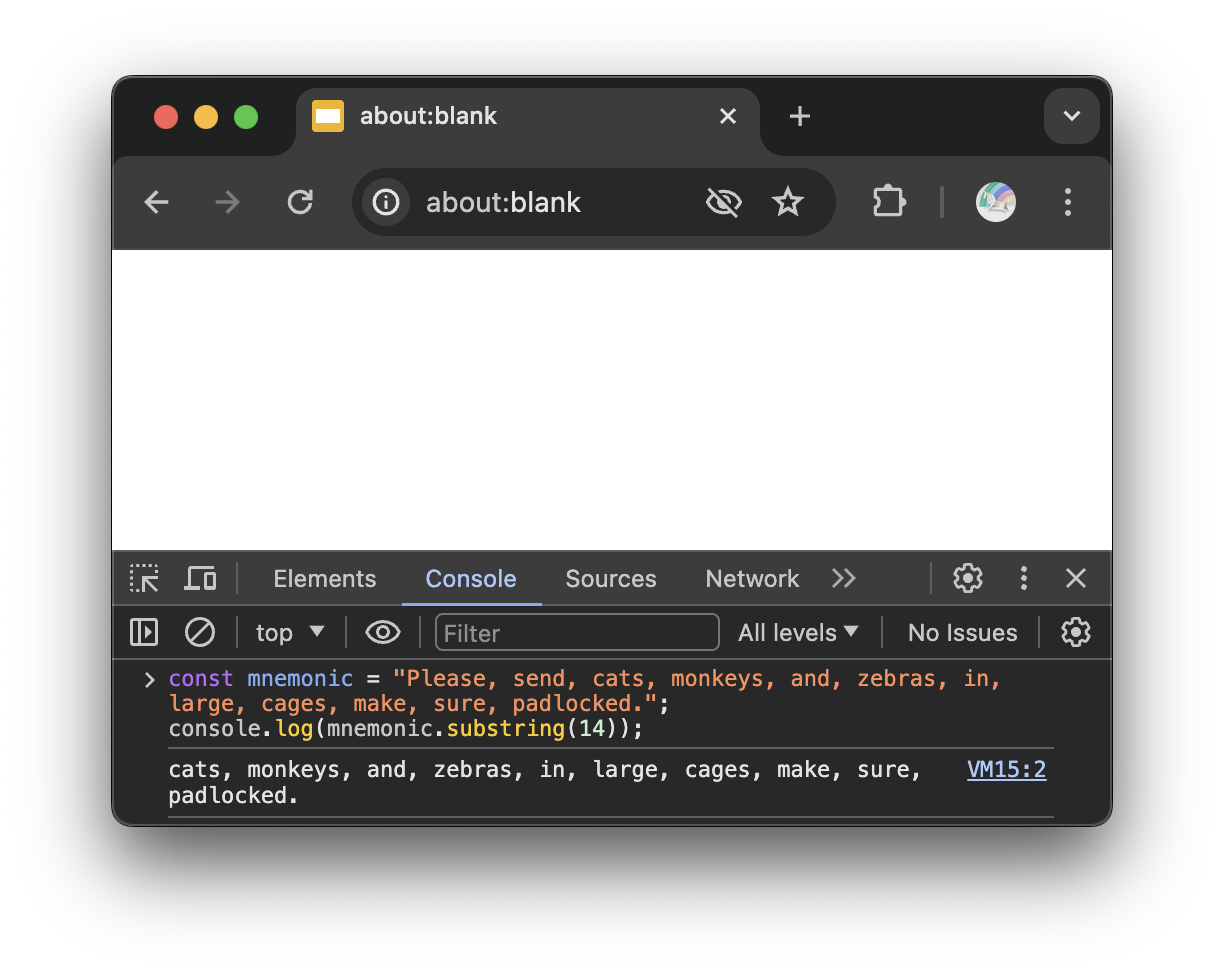This screenshot has width=1224, height=974.
Task: Close the DevTools panel
Action: pos(1076,578)
